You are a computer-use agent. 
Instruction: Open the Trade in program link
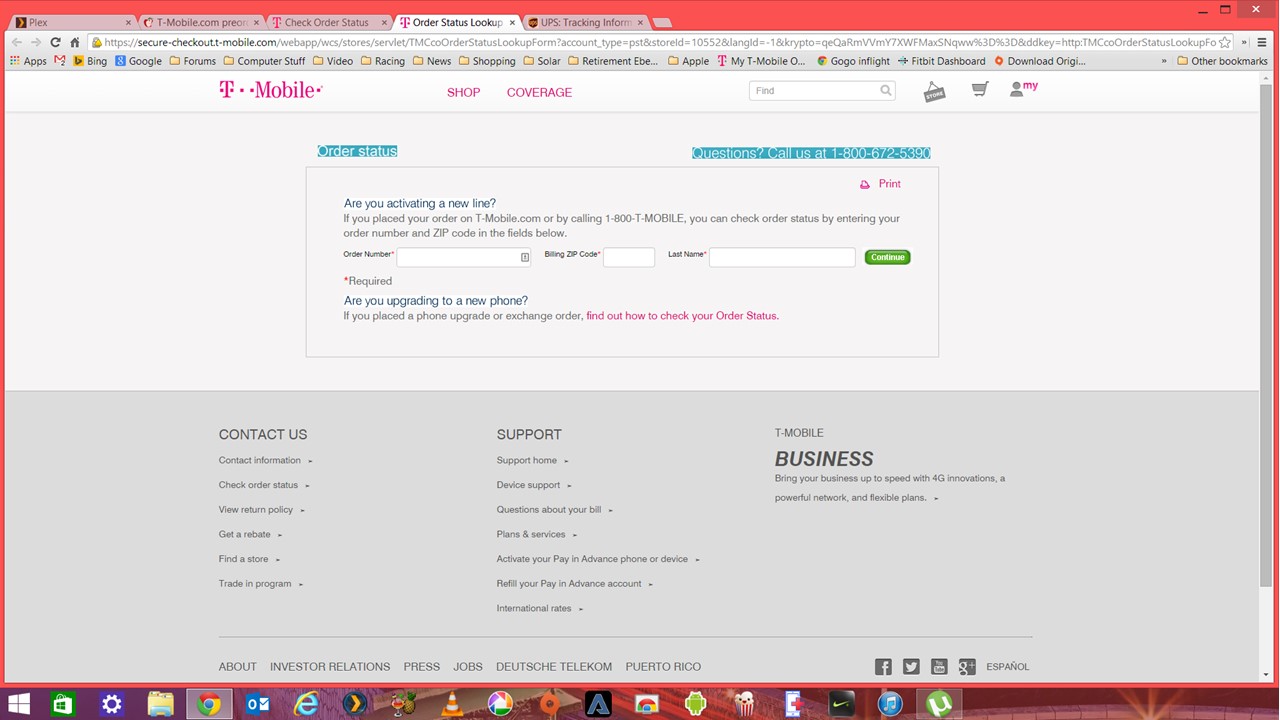[255, 584]
